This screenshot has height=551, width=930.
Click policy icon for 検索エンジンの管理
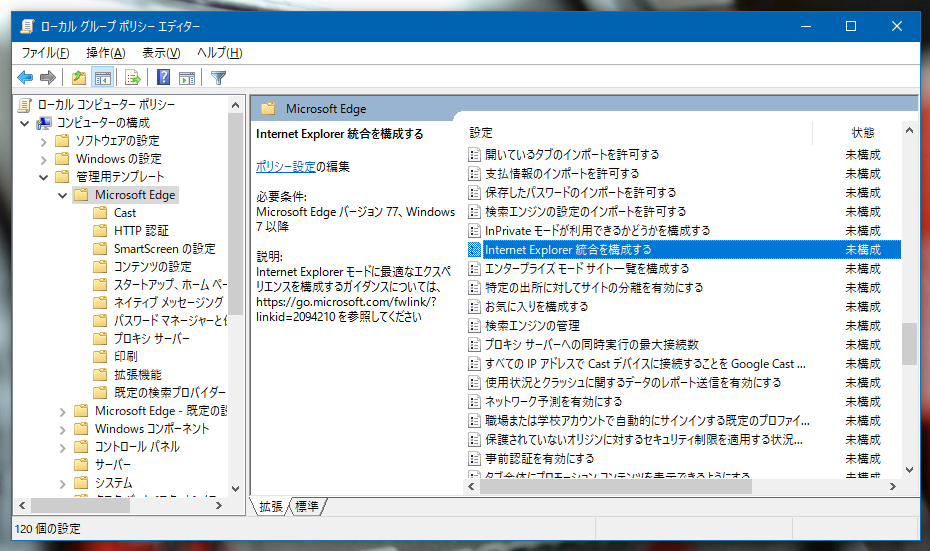coord(474,326)
